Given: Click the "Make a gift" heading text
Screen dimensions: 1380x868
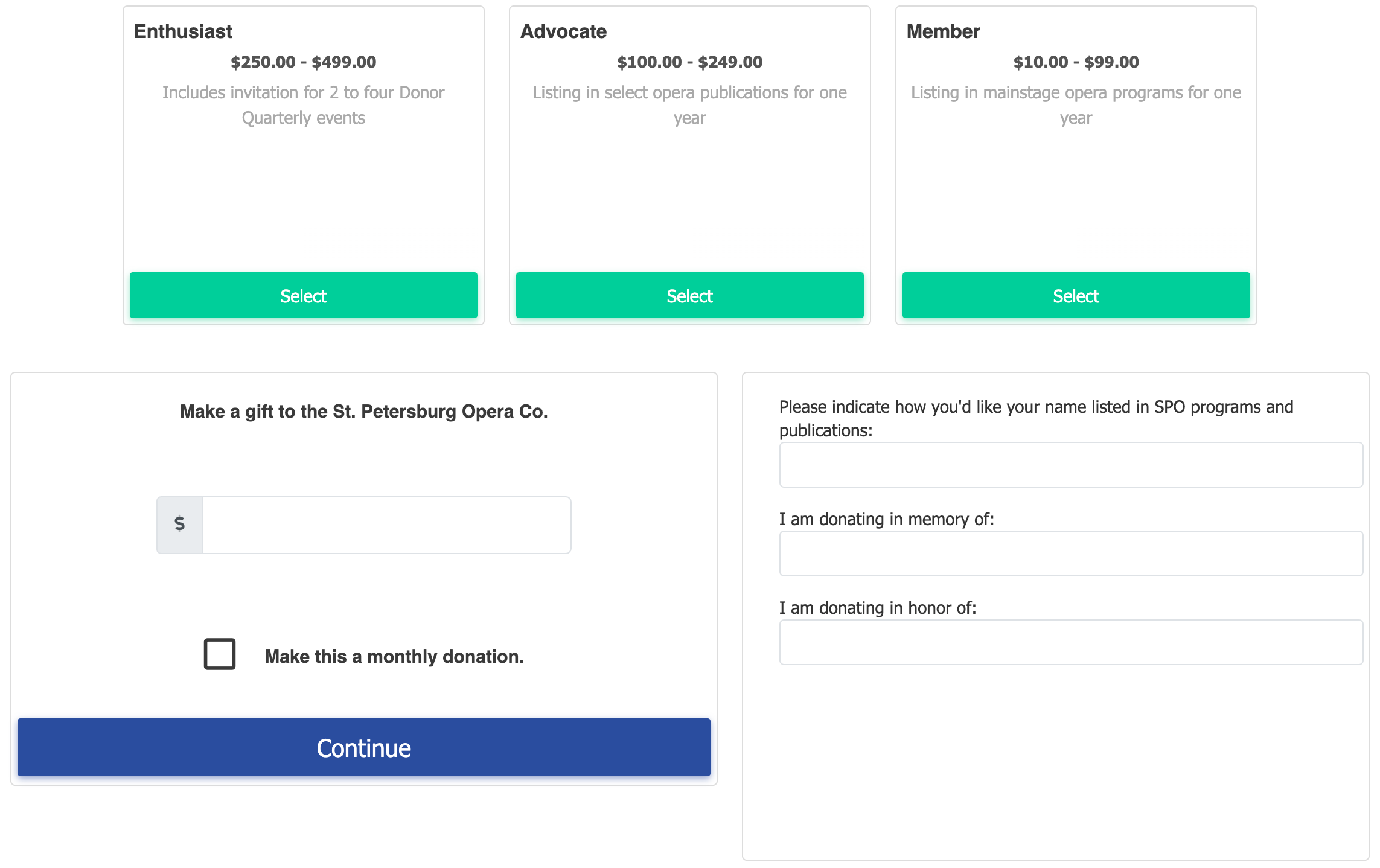Looking at the screenshot, I should point(363,412).
